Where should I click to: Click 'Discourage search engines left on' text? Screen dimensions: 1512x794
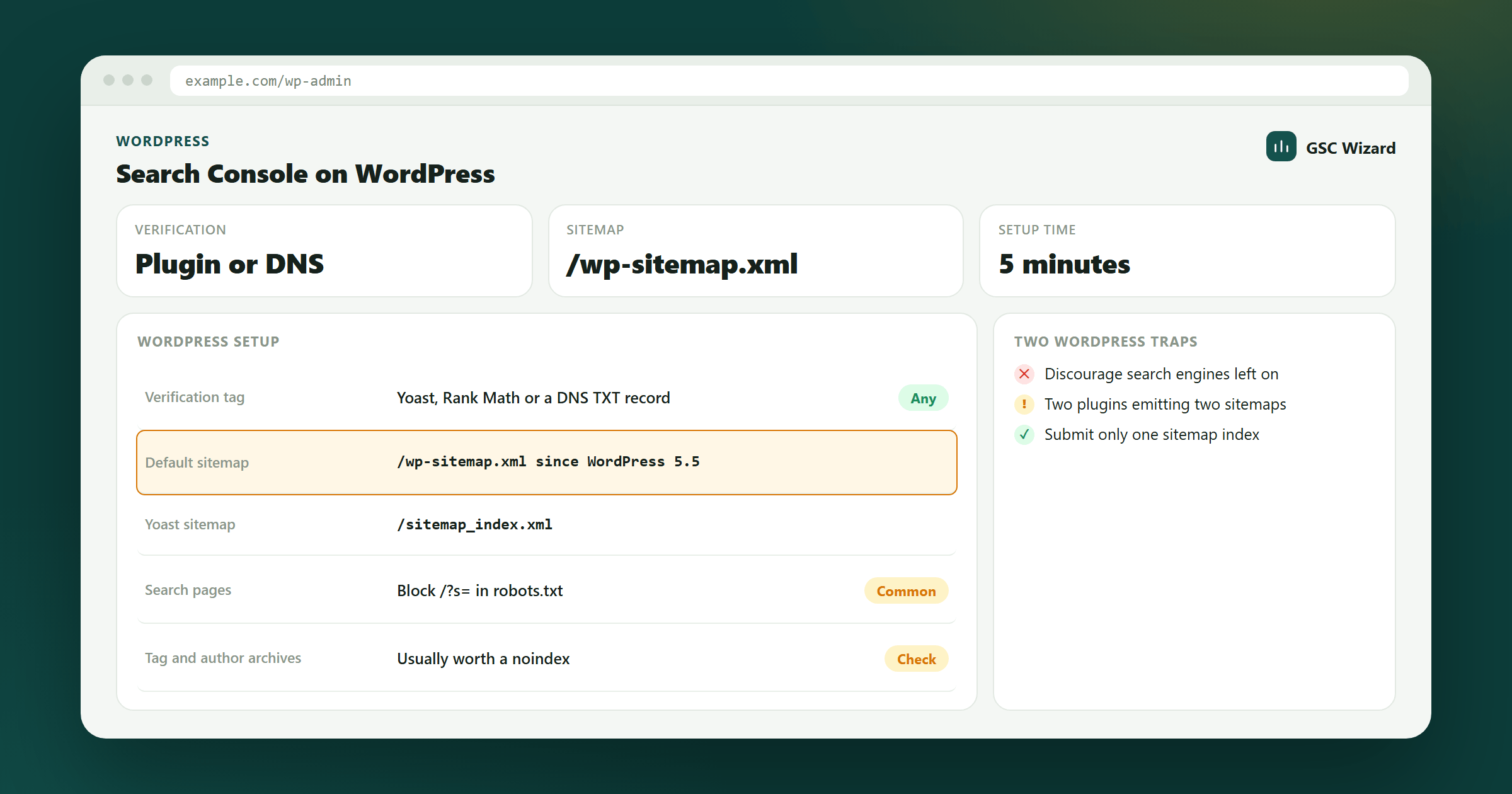tap(1161, 374)
